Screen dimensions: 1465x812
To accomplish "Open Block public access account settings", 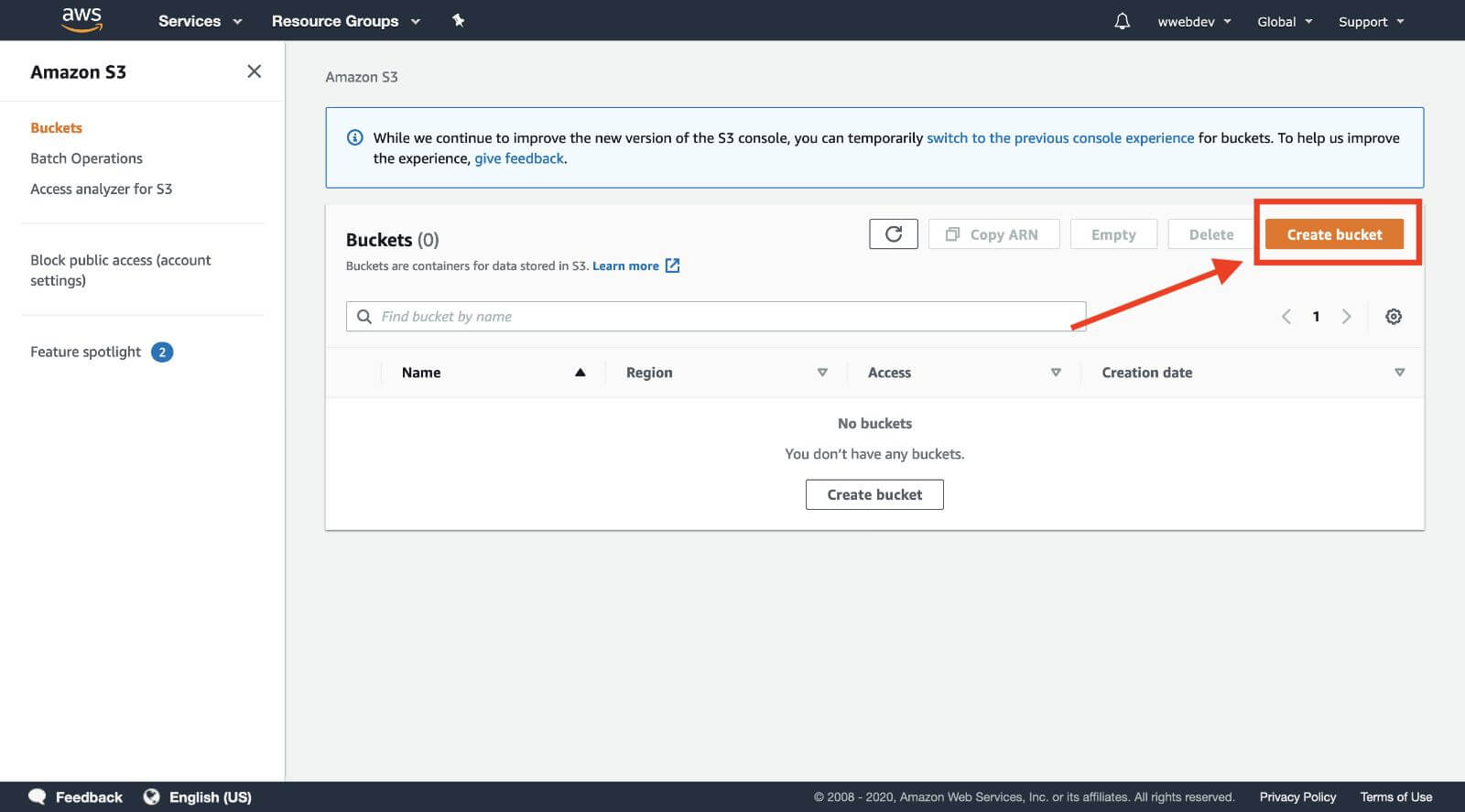I will [x=120, y=270].
